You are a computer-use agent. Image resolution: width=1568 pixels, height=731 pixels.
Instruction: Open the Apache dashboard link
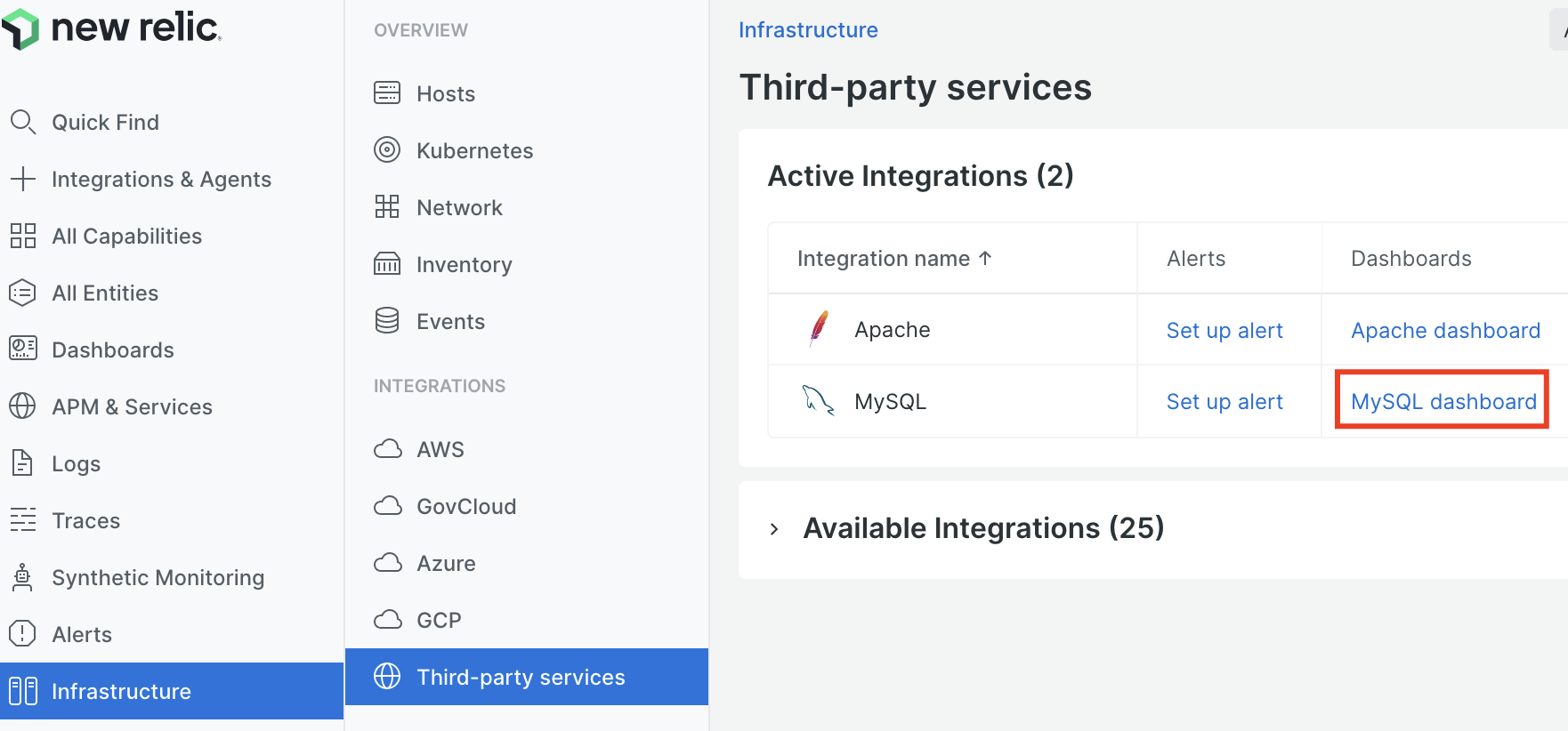[x=1445, y=330]
